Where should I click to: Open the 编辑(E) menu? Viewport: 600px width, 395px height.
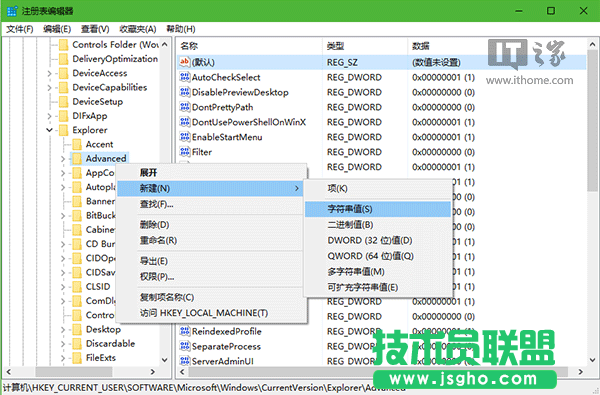57,29
